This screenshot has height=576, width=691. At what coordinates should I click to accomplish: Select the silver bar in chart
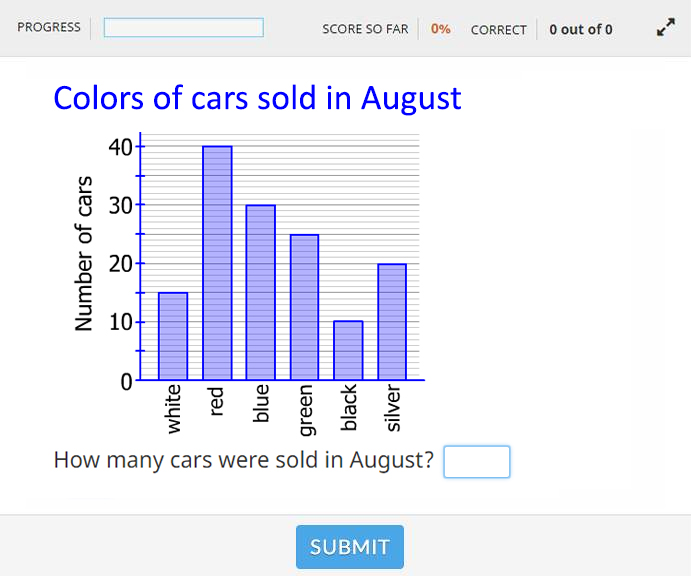coord(392,322)
